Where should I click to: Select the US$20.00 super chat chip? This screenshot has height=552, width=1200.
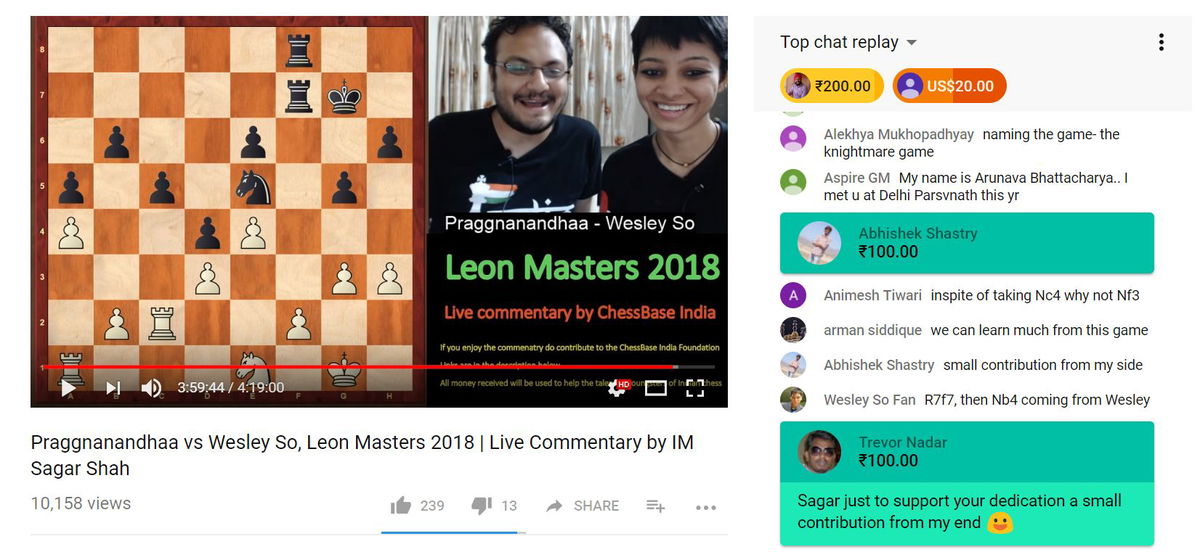click(x=949, y=86)
